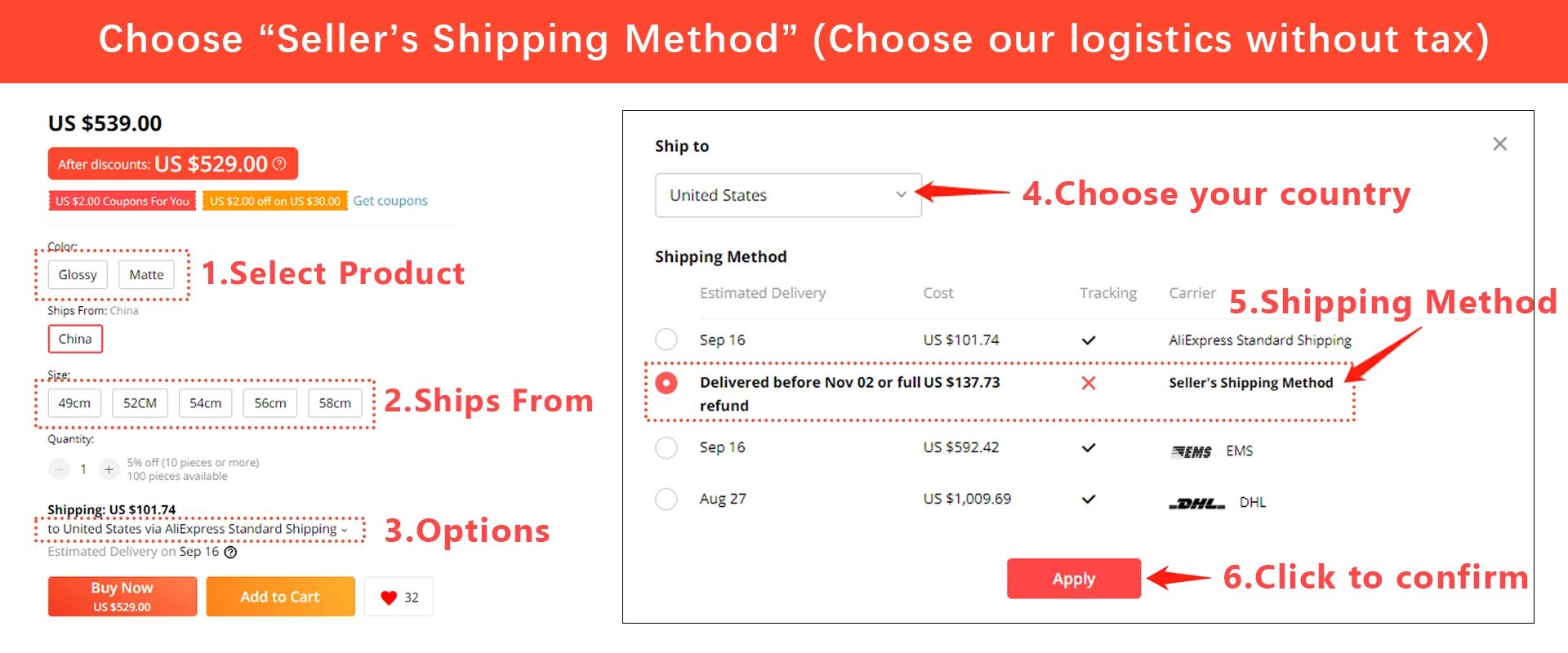Select the Matte color option

[146, 275]
